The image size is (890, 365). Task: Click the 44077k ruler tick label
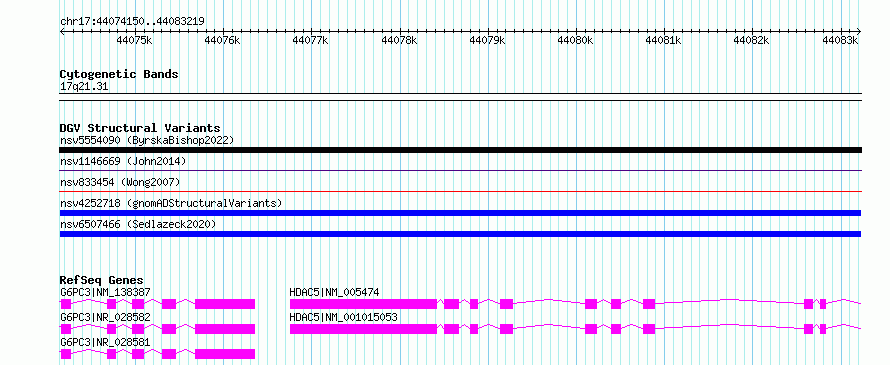tap(310, 40)
